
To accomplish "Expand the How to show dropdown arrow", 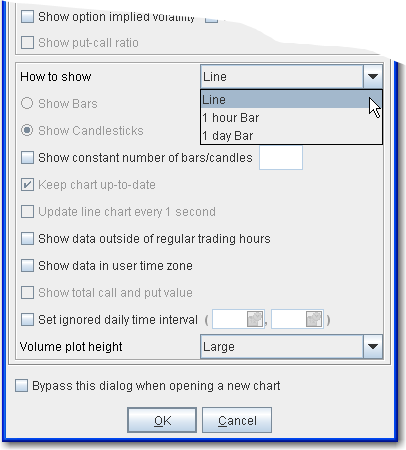I will coord(373,77).
